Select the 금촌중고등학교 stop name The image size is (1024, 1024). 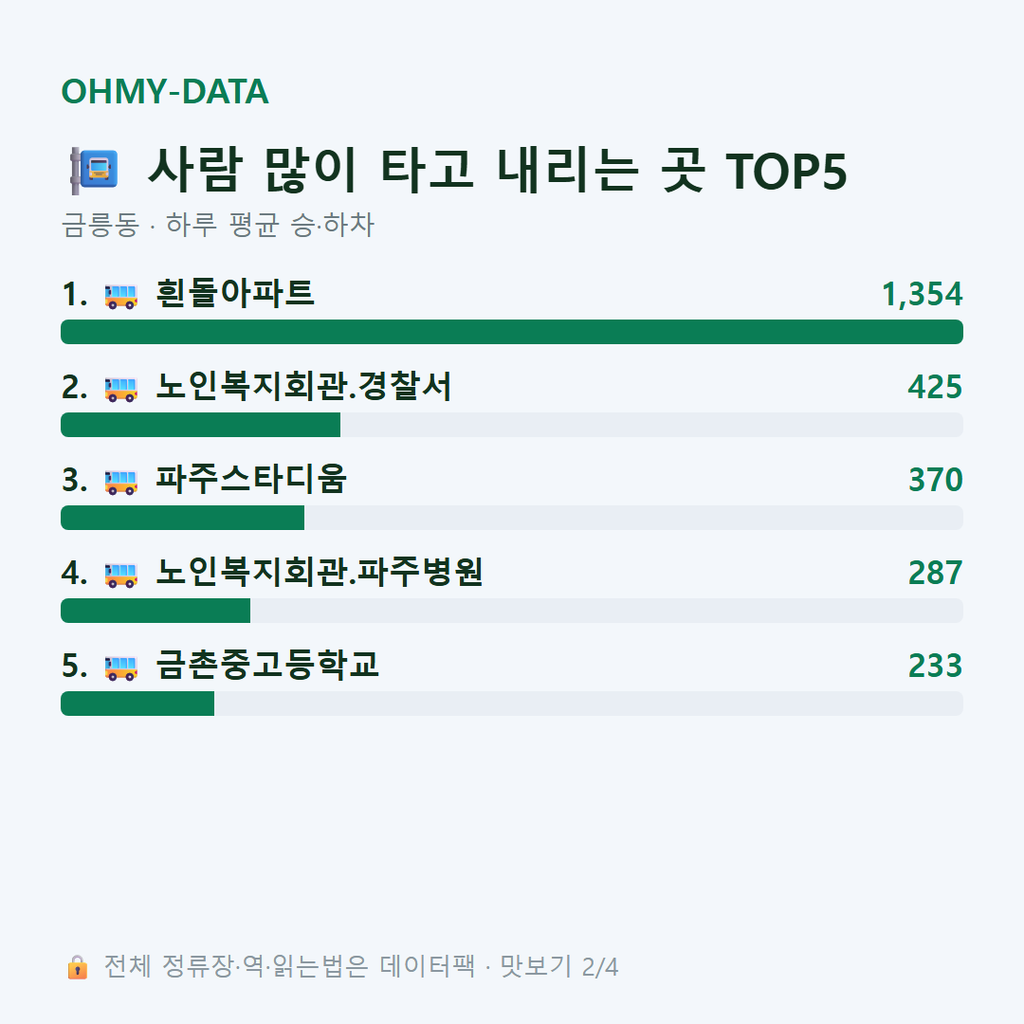tap(267, 665)
